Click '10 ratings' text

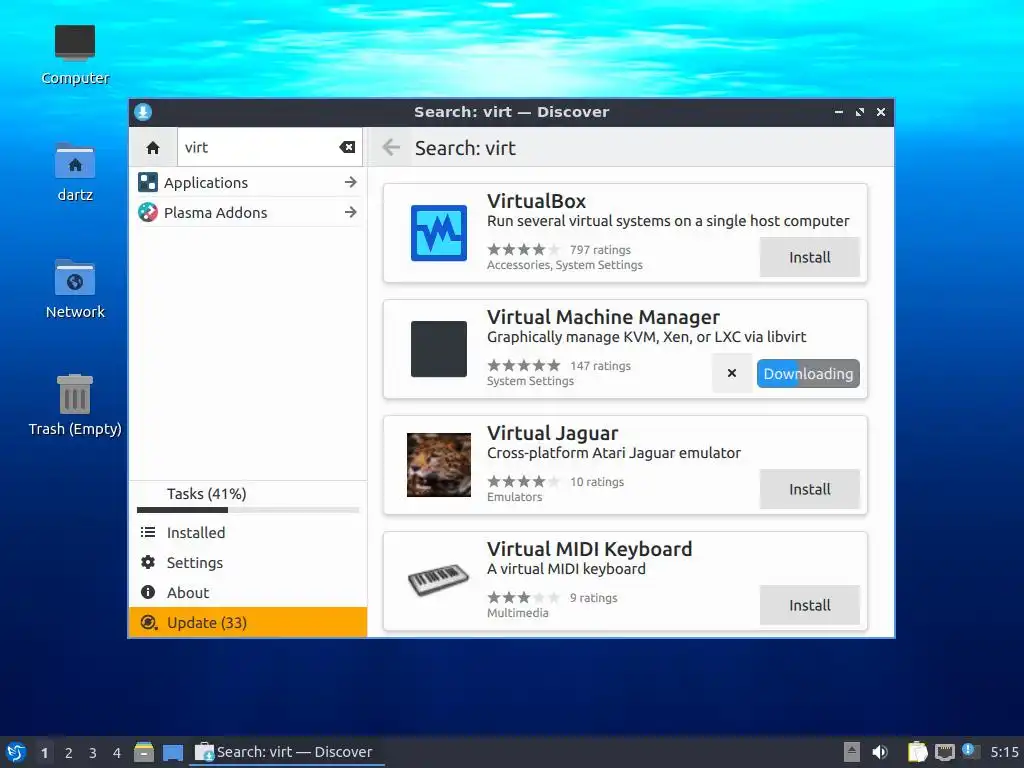click(x=597, y=482)
